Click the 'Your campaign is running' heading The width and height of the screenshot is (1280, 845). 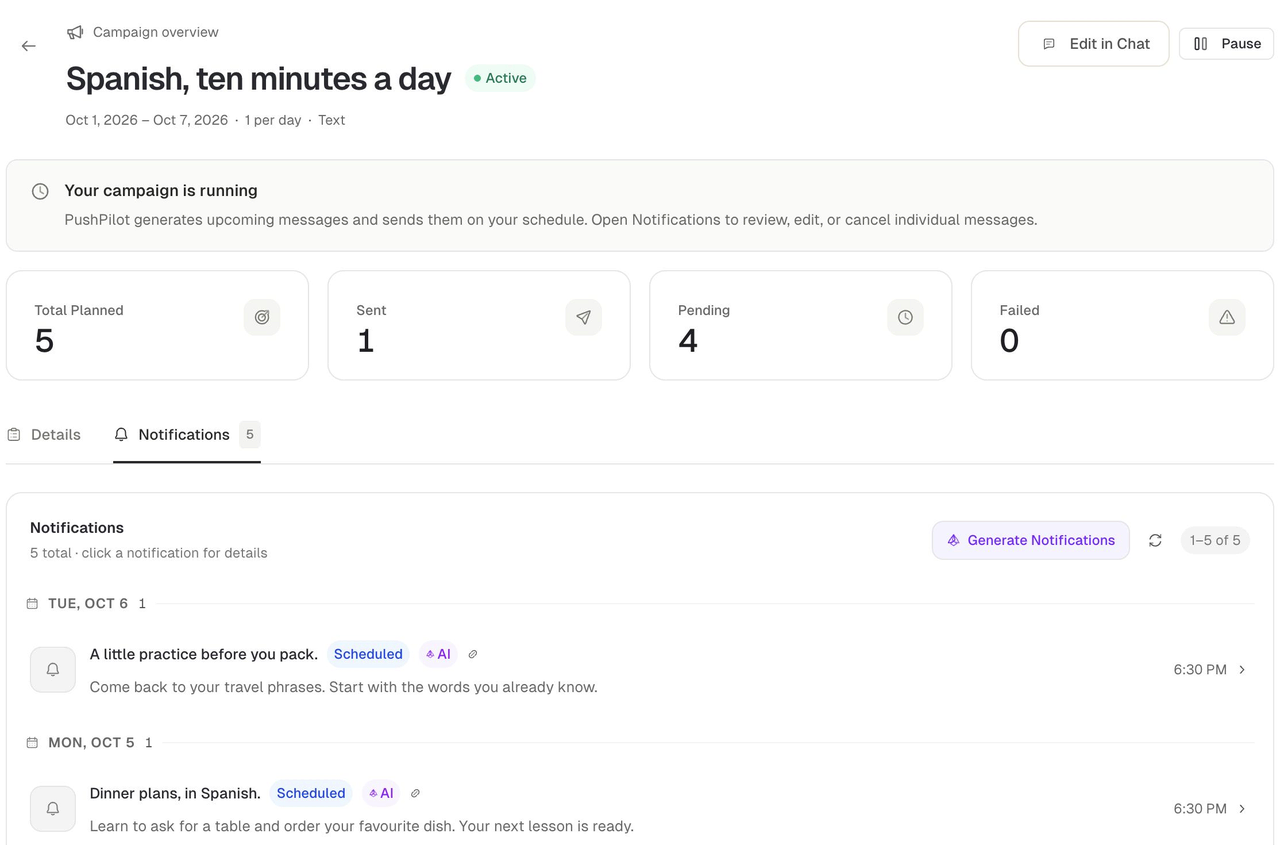click(x=161, y=190)
